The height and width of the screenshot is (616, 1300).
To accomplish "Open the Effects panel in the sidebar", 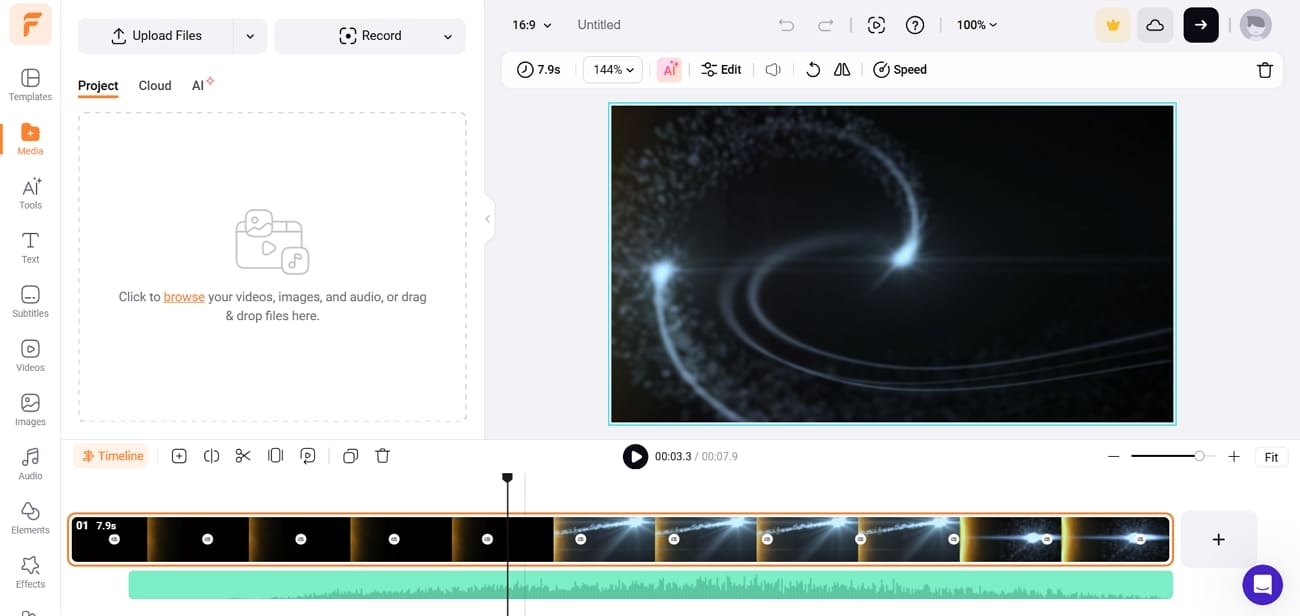I will (x=30, y=570).
